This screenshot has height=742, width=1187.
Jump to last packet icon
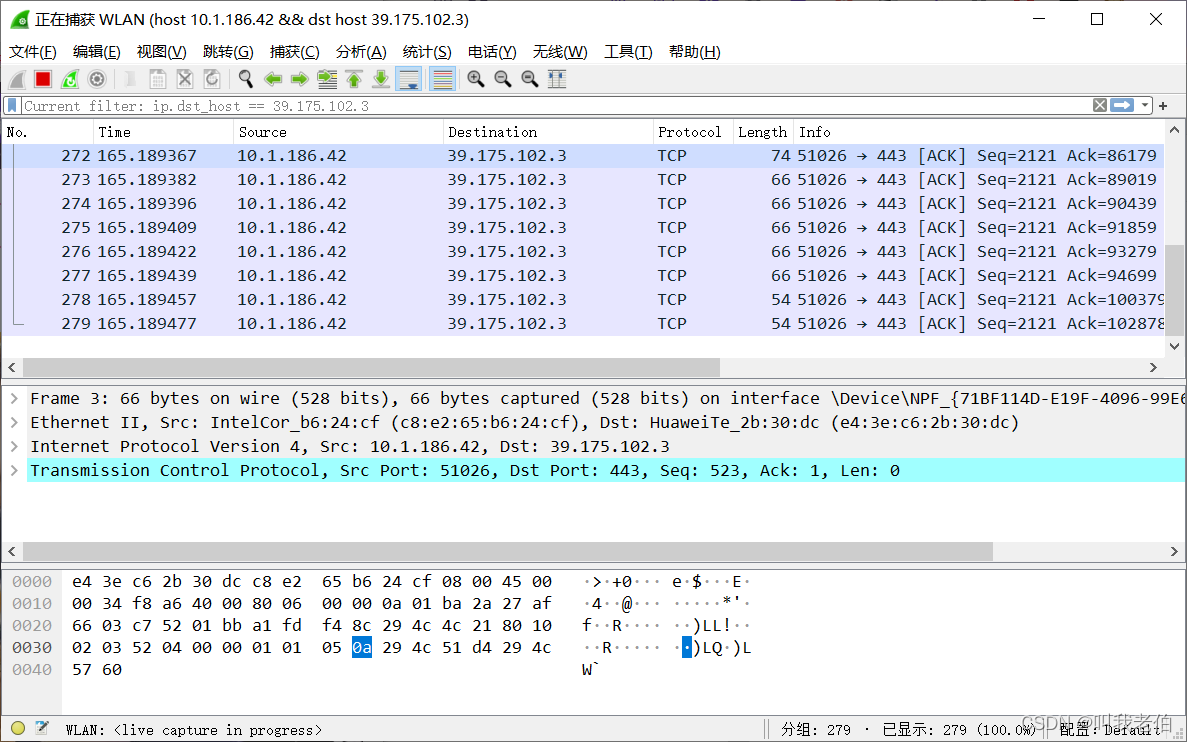tap(382, 79)
